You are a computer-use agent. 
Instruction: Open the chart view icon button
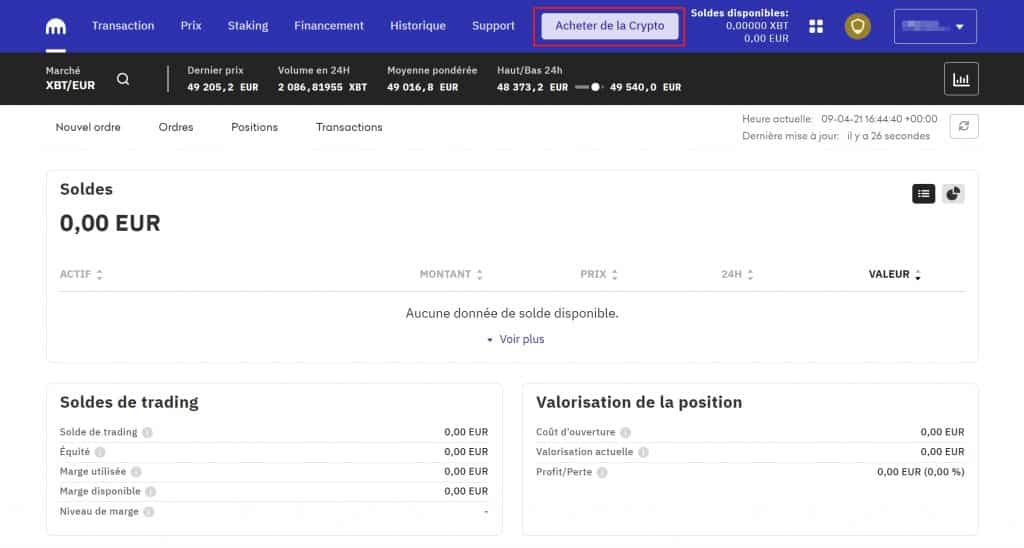click(961, 79)
